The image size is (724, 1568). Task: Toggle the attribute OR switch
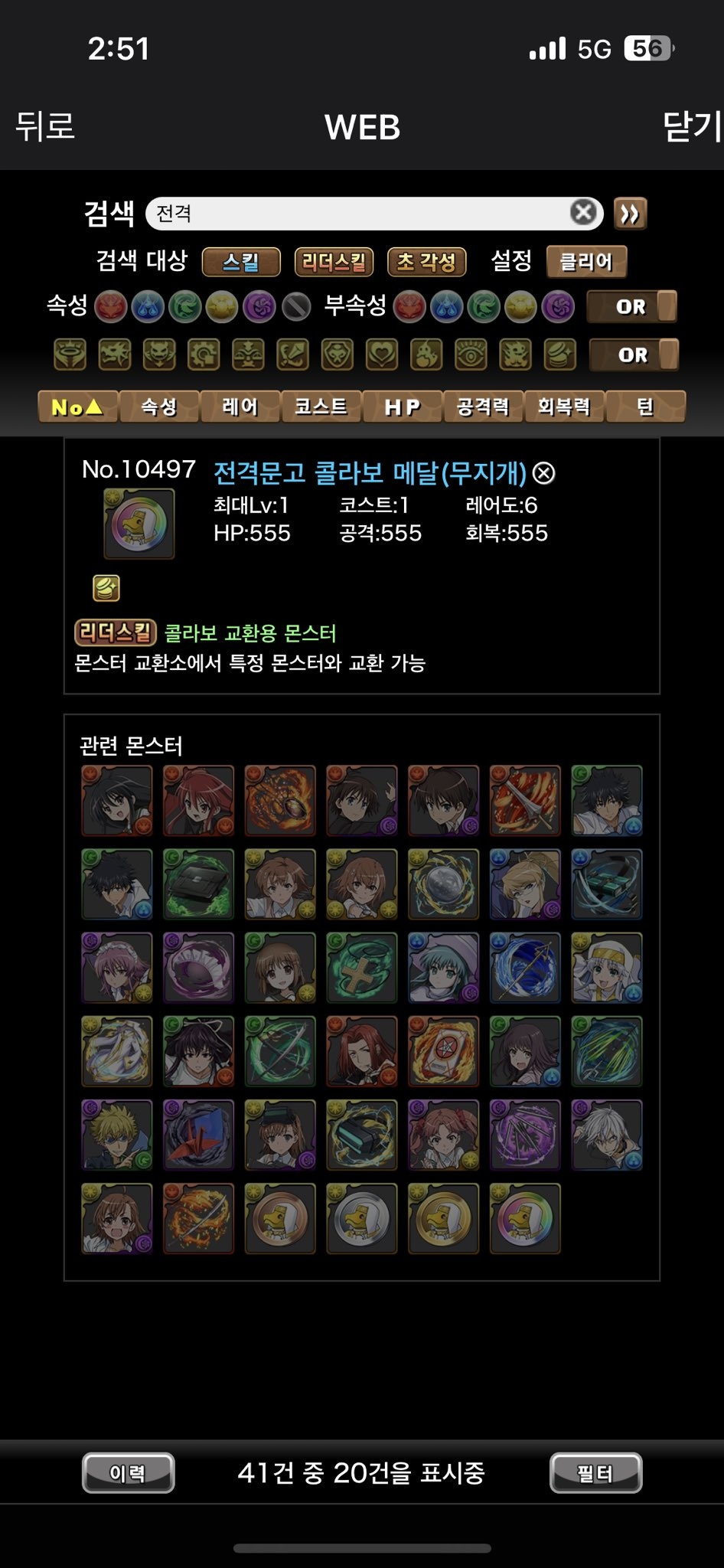(x=632, y=307)
